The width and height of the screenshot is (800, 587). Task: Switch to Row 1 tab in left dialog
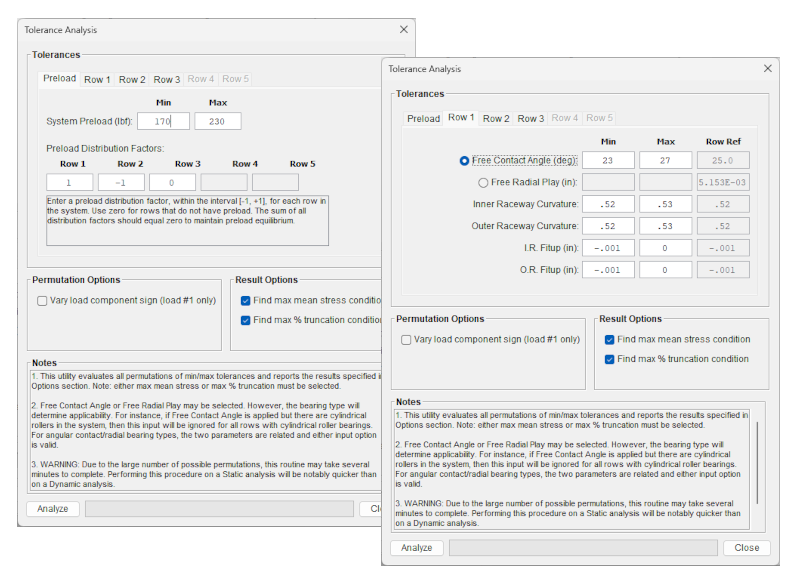pyautogui.click(x=97, y=79)
